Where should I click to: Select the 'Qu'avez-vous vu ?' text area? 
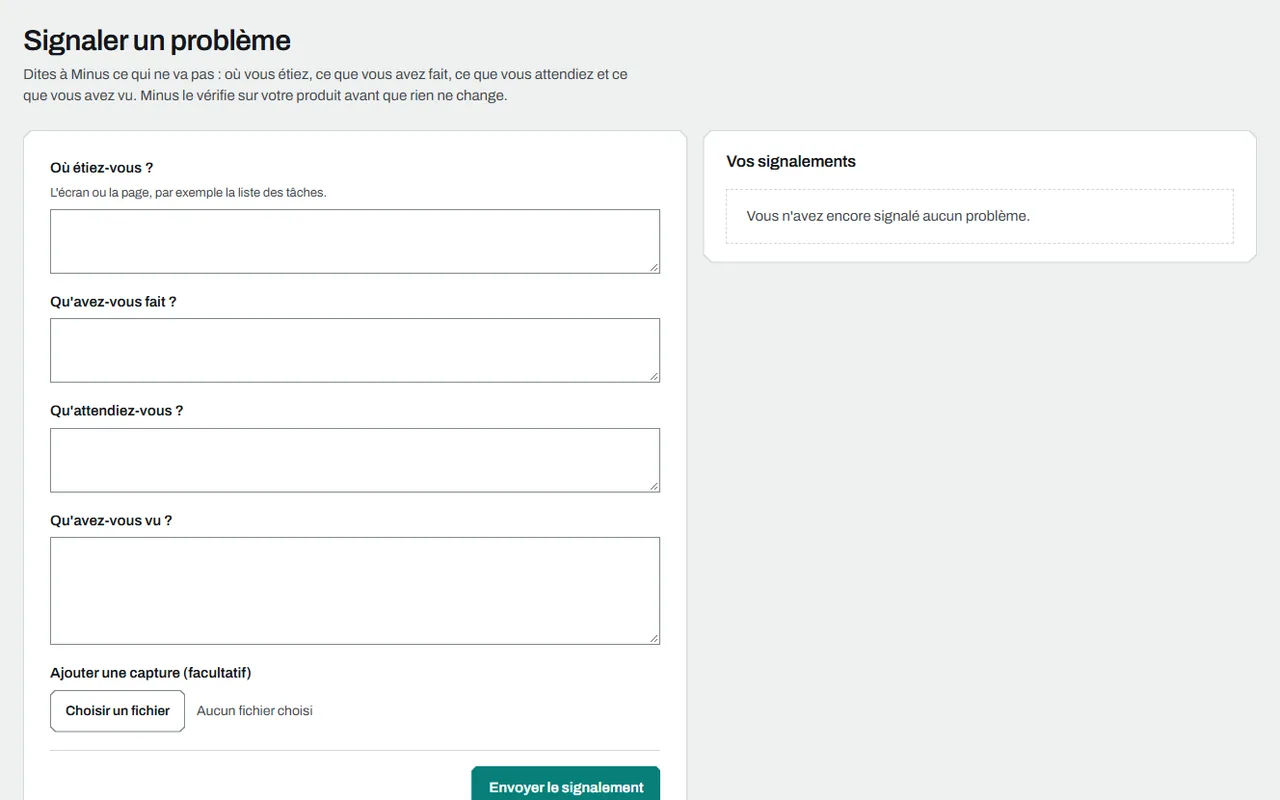pos(355,591)
